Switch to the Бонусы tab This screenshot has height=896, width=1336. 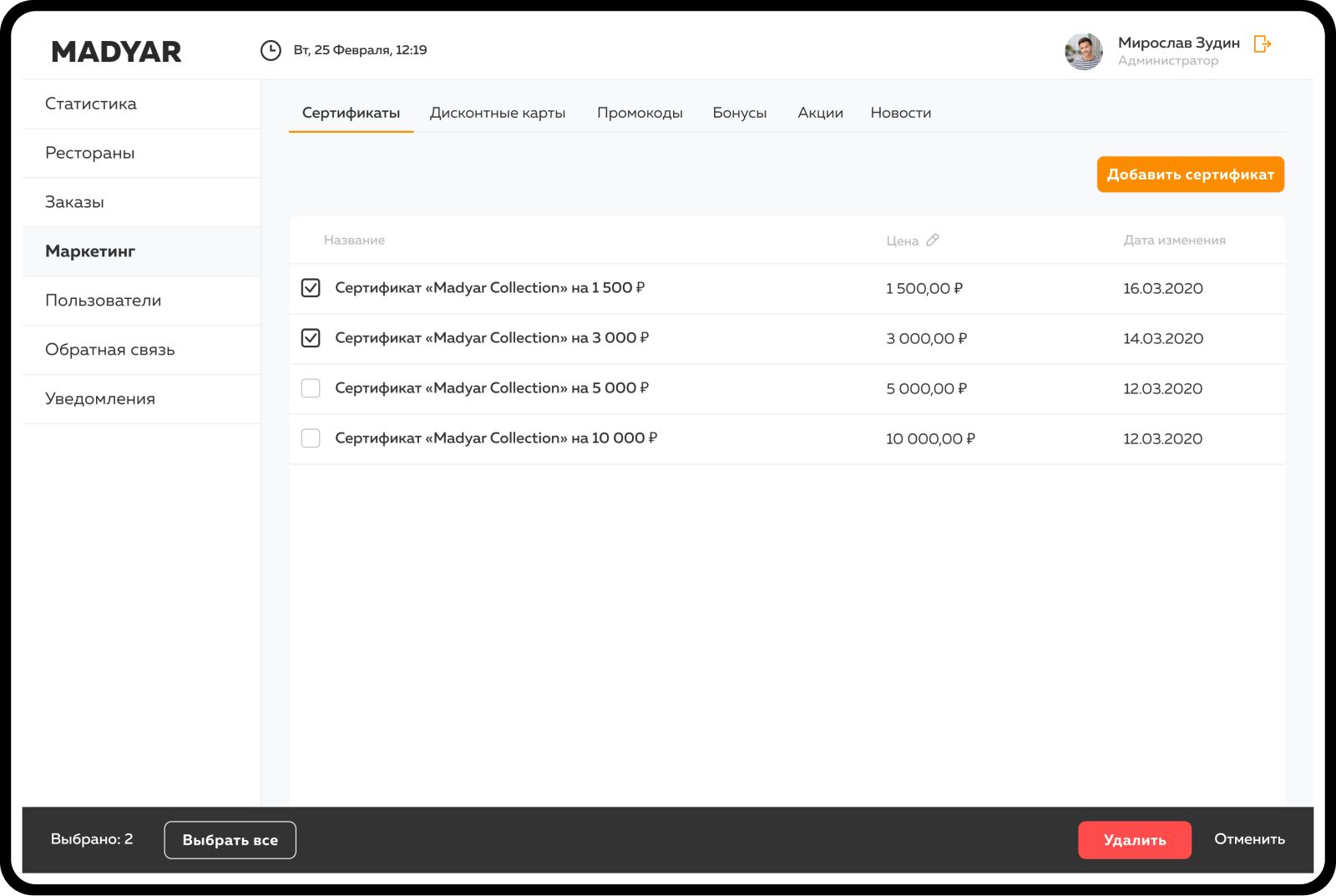click(x=740, y=113)
